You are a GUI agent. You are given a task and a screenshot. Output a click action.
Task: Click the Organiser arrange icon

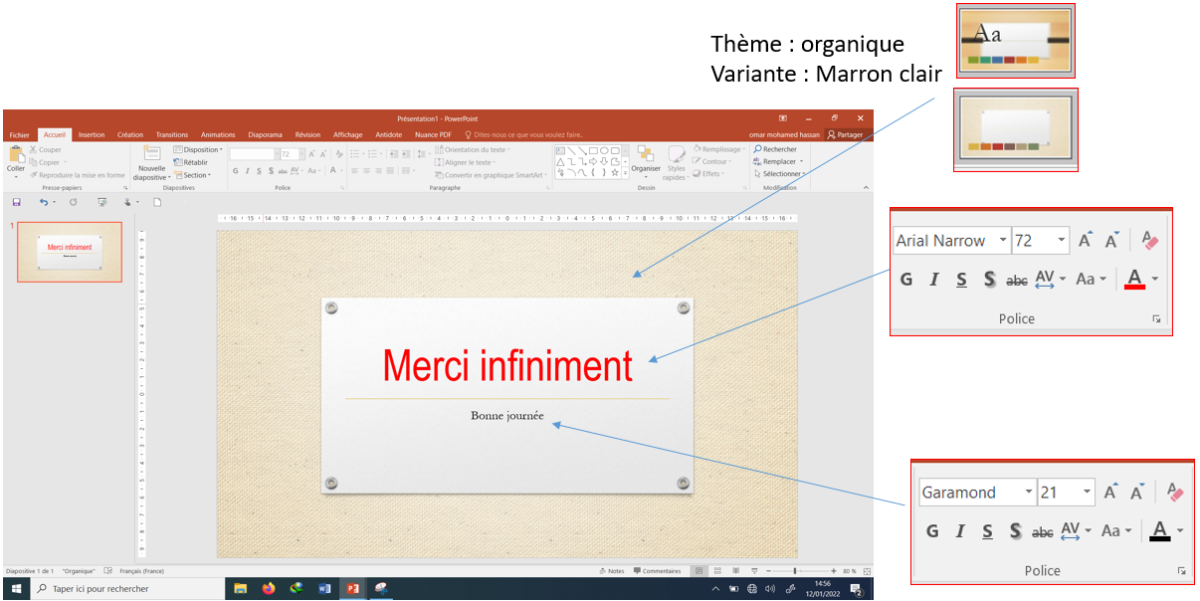(646, 155)
